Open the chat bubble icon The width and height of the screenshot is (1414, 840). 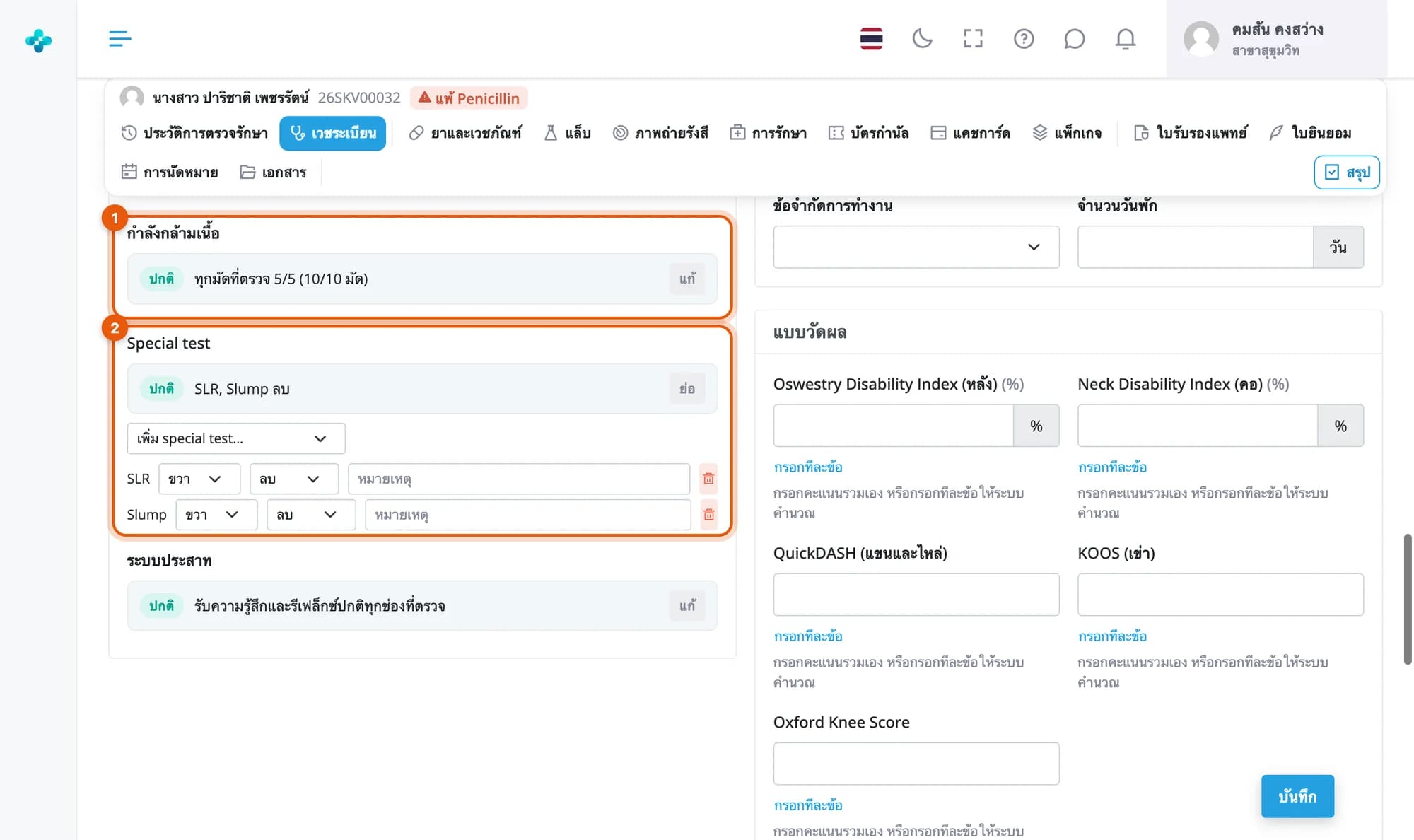pyautogui.click(x=1074, y=38)
